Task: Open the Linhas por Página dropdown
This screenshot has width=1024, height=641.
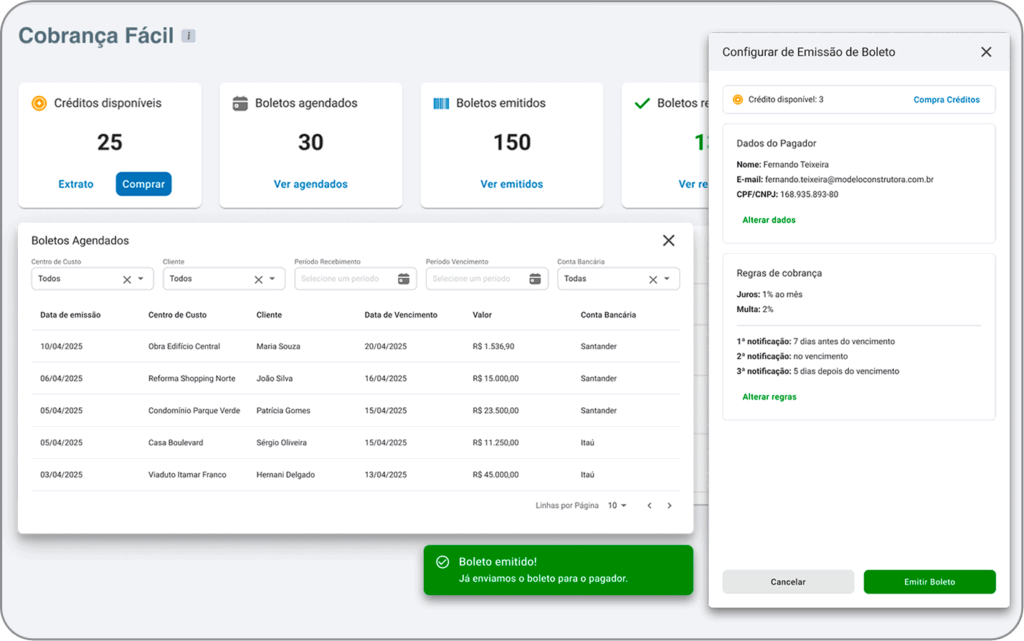Action: (617, 506)
